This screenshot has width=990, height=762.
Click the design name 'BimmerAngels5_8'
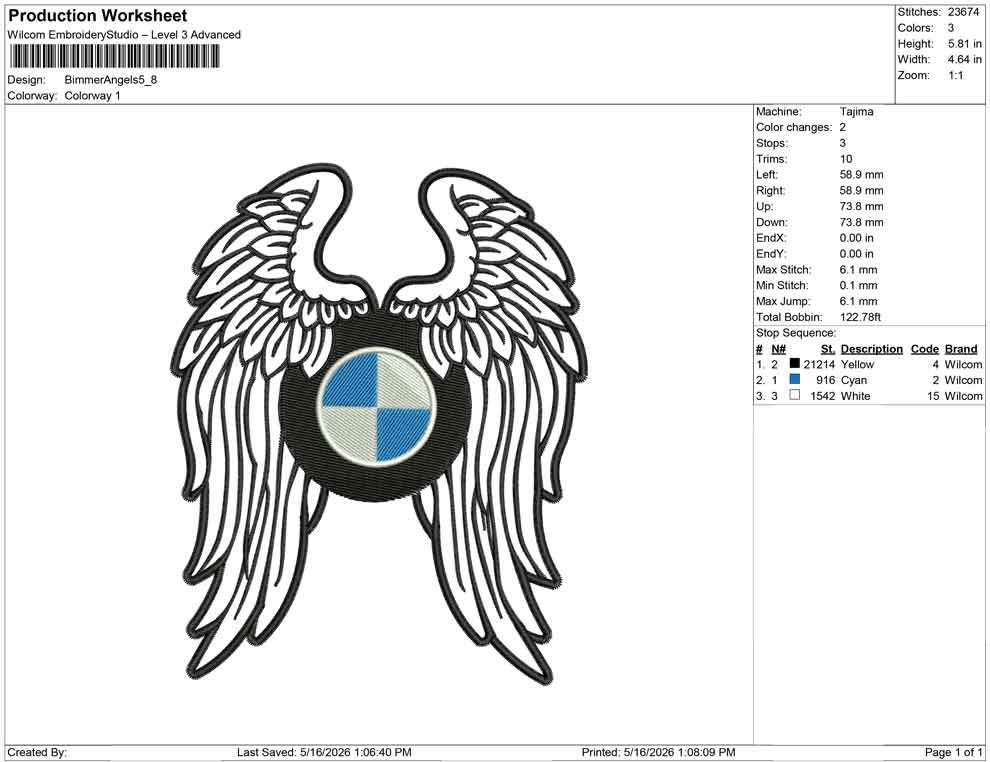pos(110,80)
